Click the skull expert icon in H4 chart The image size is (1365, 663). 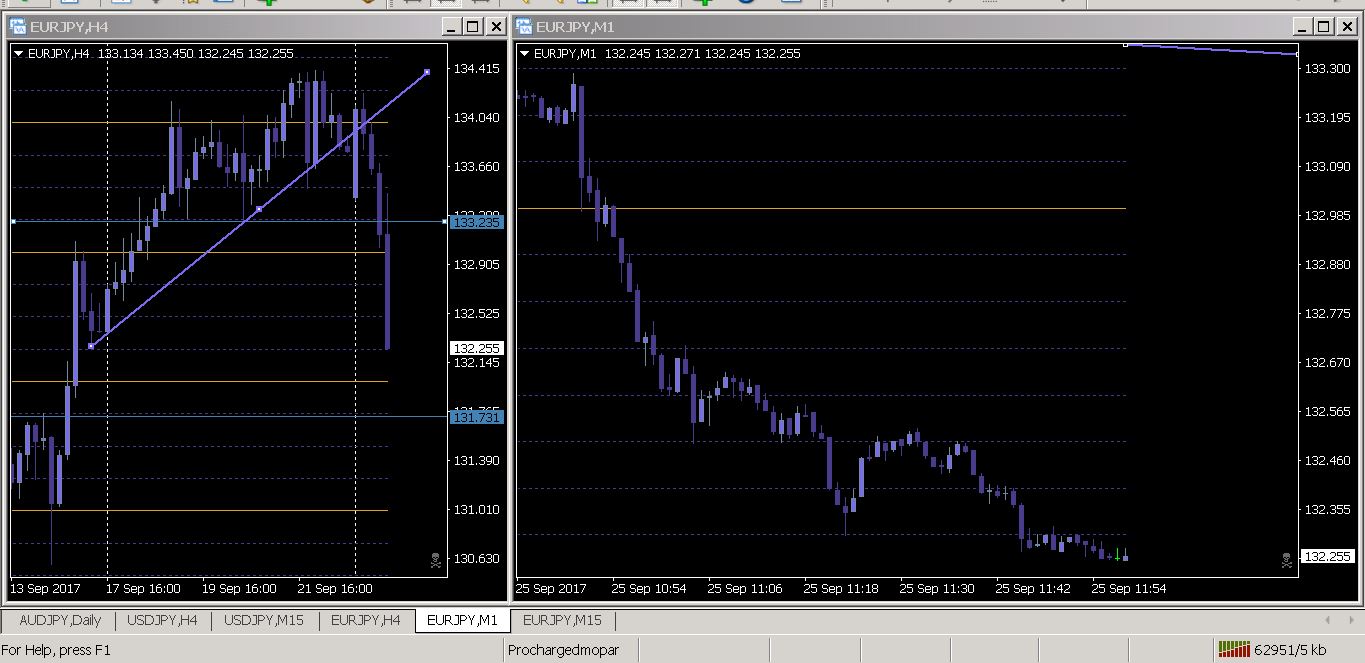pyautogui.click(x=436, y=561)
